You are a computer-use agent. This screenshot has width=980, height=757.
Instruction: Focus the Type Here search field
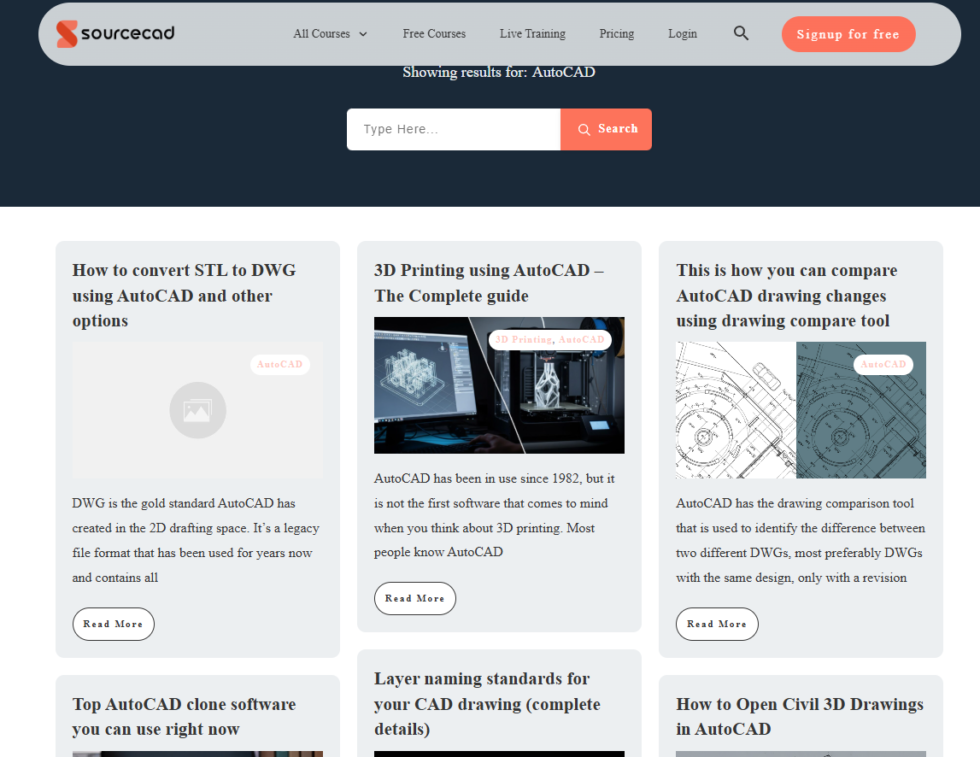[x=453, y=129]
